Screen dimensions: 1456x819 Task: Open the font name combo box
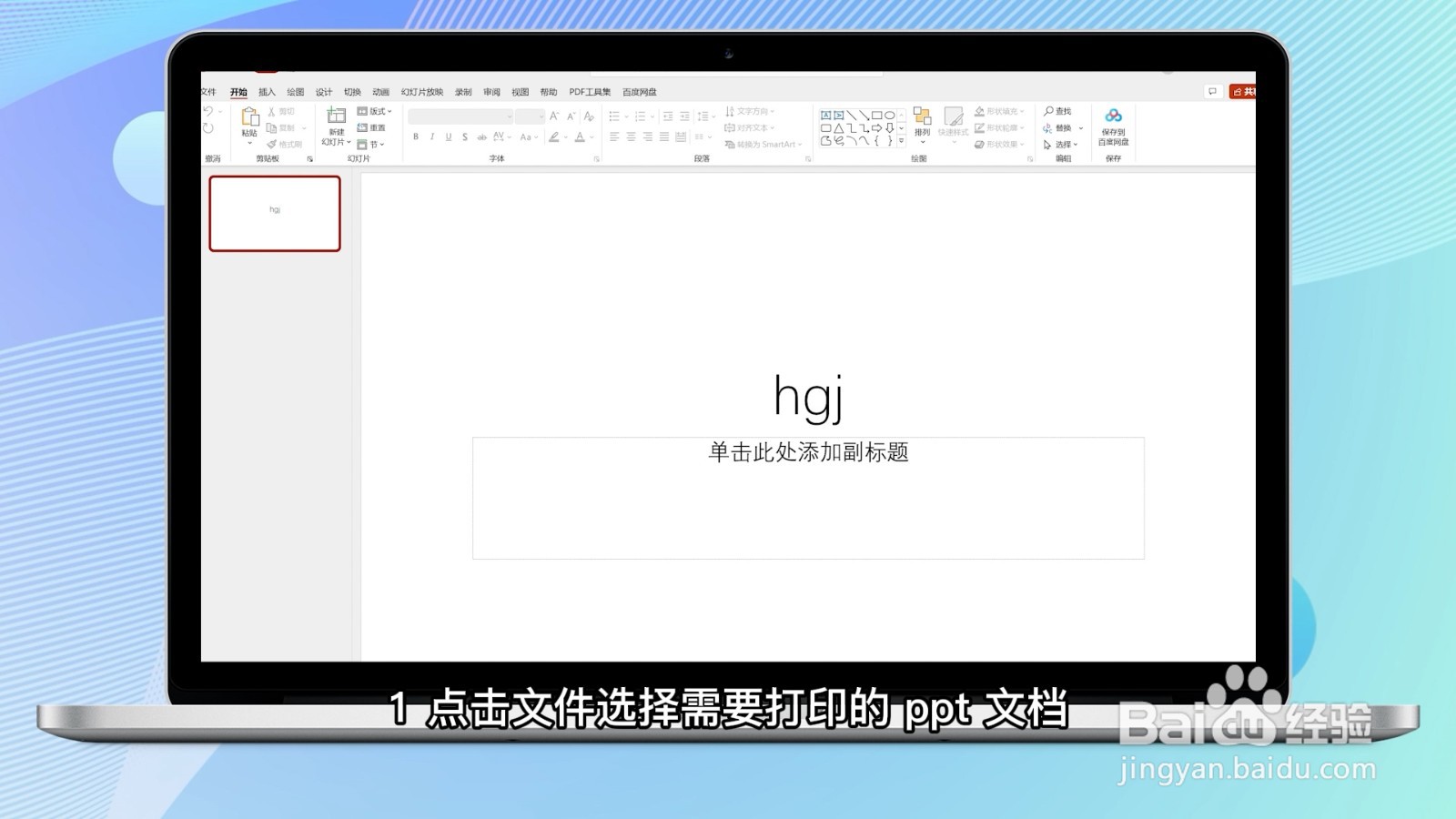[460, 116]
